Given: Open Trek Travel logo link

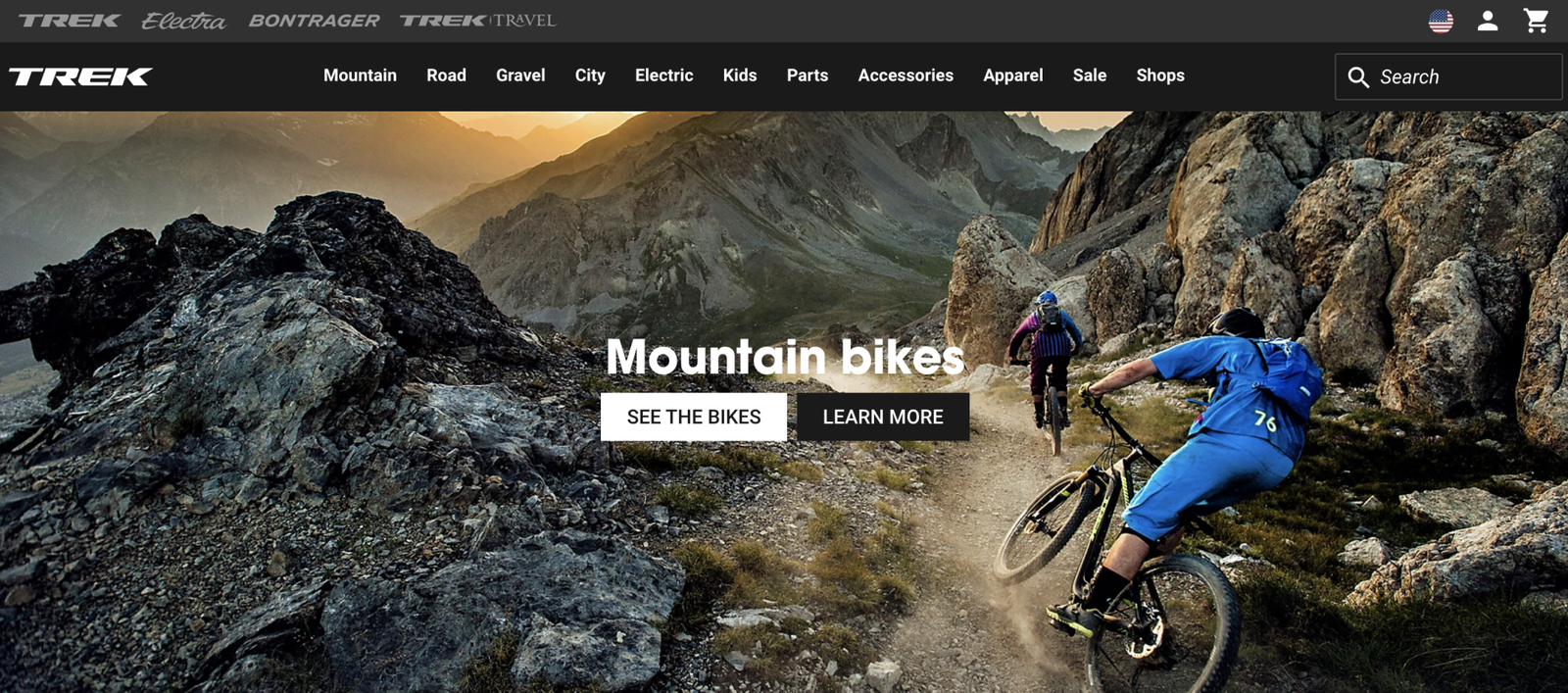Looking at the screenshot, I should [x=477, y=21].
